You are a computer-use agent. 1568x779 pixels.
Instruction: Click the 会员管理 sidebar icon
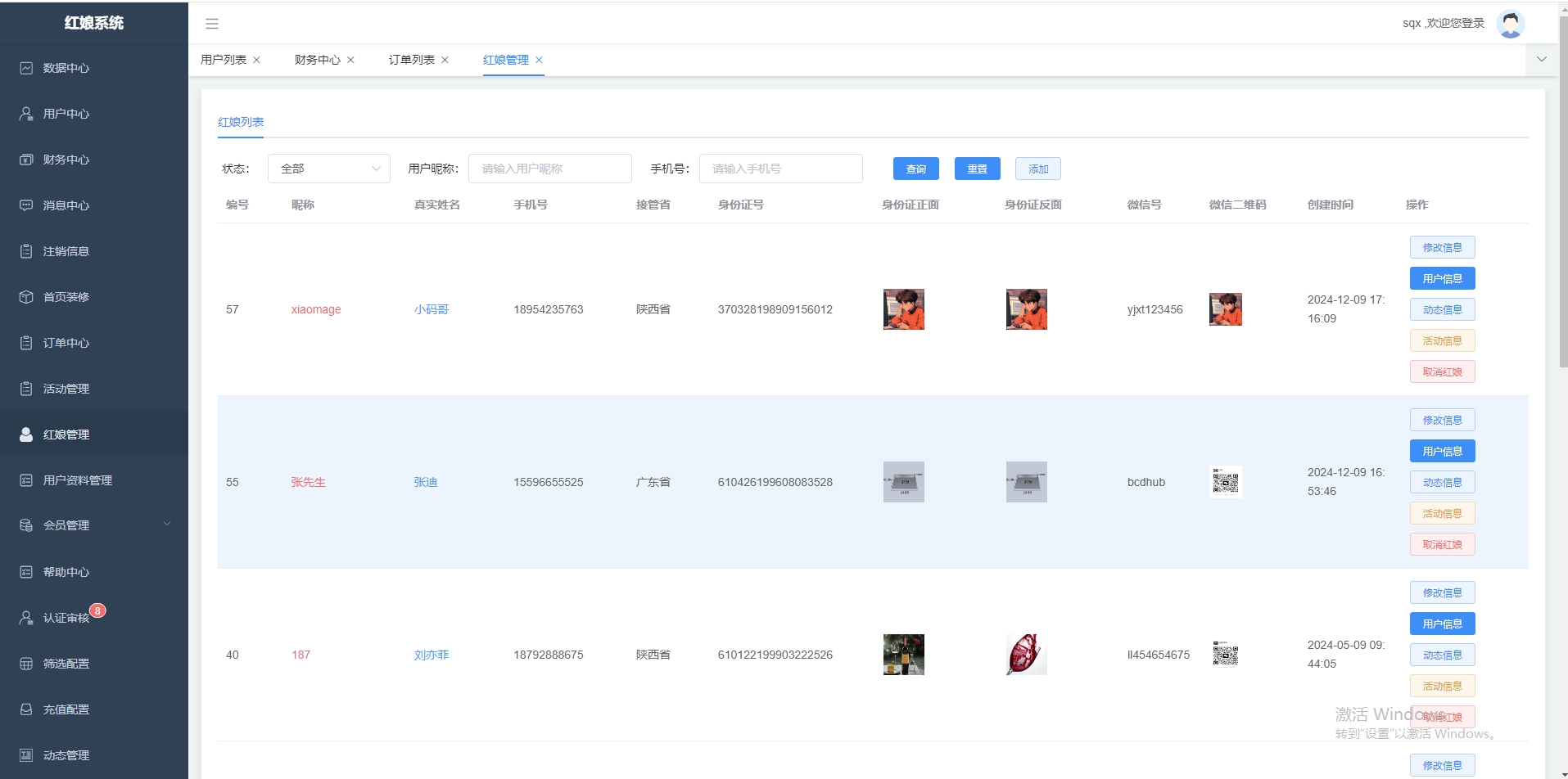[x=26, y=525]
